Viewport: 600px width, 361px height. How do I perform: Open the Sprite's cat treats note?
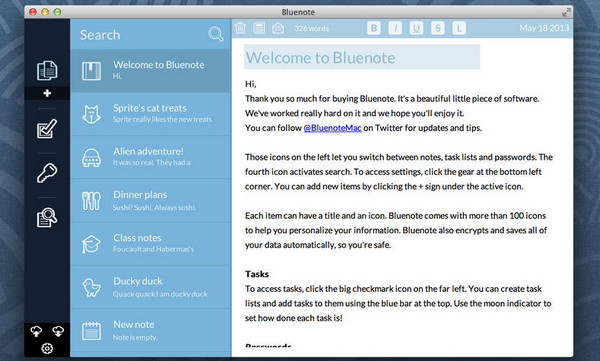pyautogui.click(x=151, y=114)
